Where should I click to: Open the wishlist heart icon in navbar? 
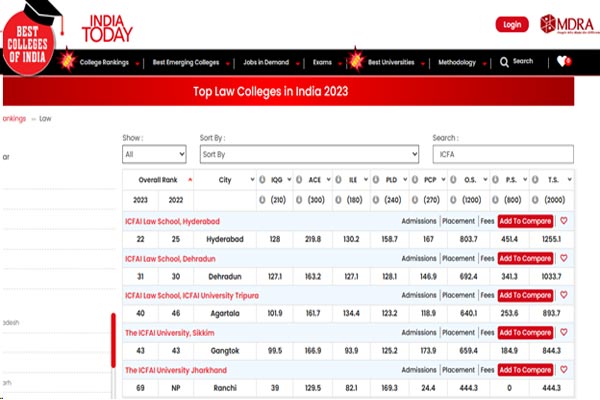click(x=564, y=61)
